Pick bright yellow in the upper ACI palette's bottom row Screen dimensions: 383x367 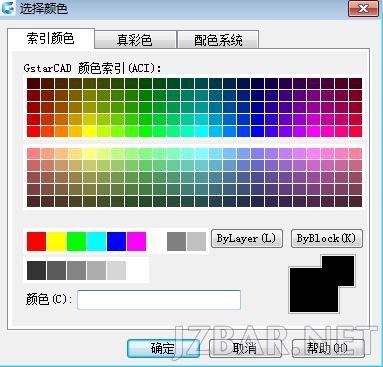[89, 131]
